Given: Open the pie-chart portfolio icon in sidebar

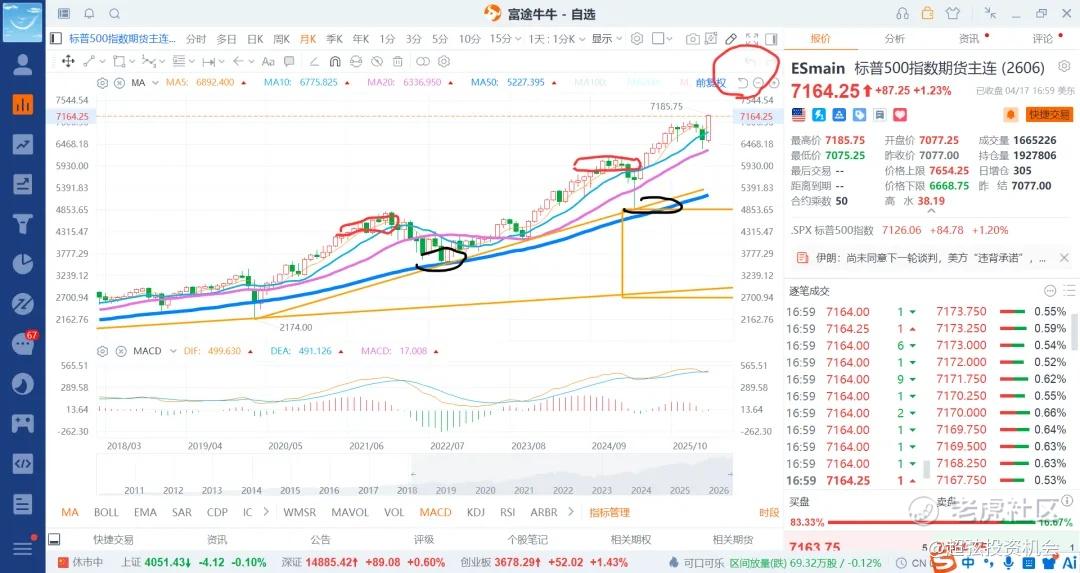Looking at the screenshot, I should click(x=23, y=264).
